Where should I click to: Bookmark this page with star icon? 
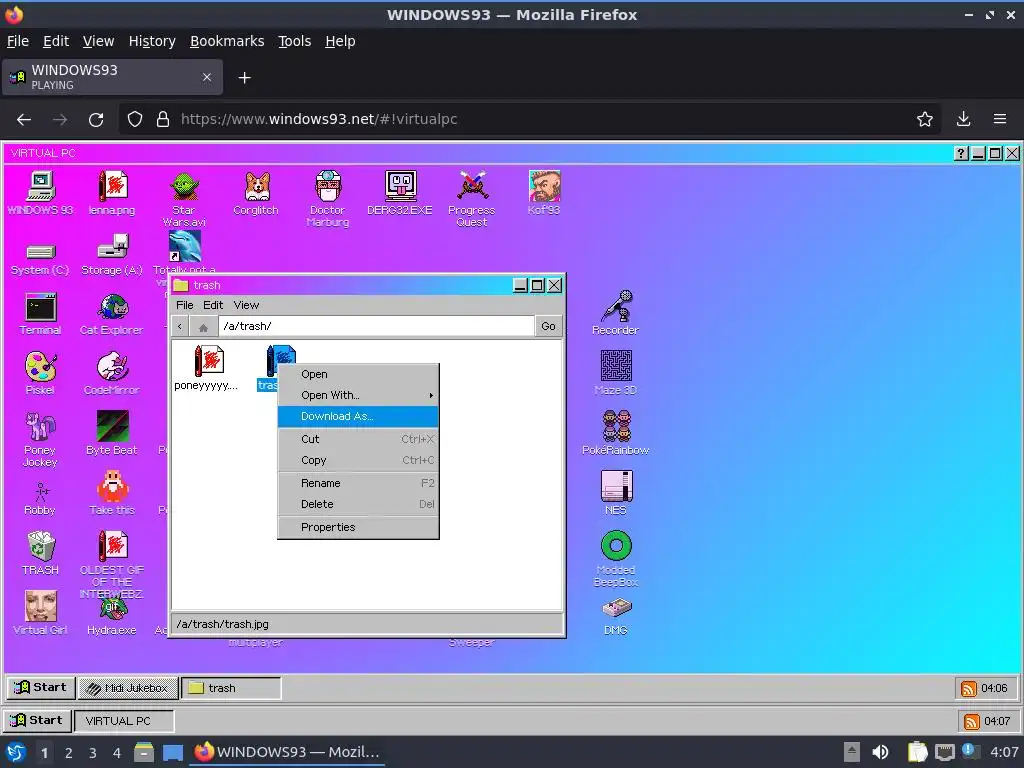pyautogui.click(x=925, y=120)
